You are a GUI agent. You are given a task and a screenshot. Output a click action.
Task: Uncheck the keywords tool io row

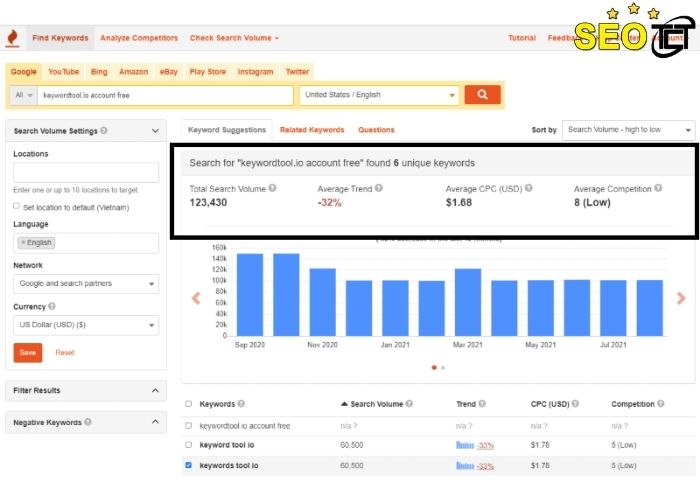188,465
